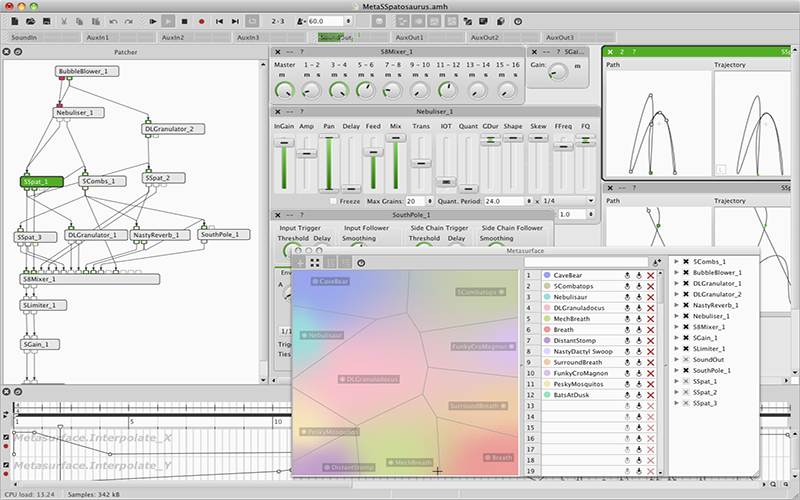800x500 pixels.
Task: Click the Copy icon in the toolbar
Action: pyautogui.click(x=80, y=21)
